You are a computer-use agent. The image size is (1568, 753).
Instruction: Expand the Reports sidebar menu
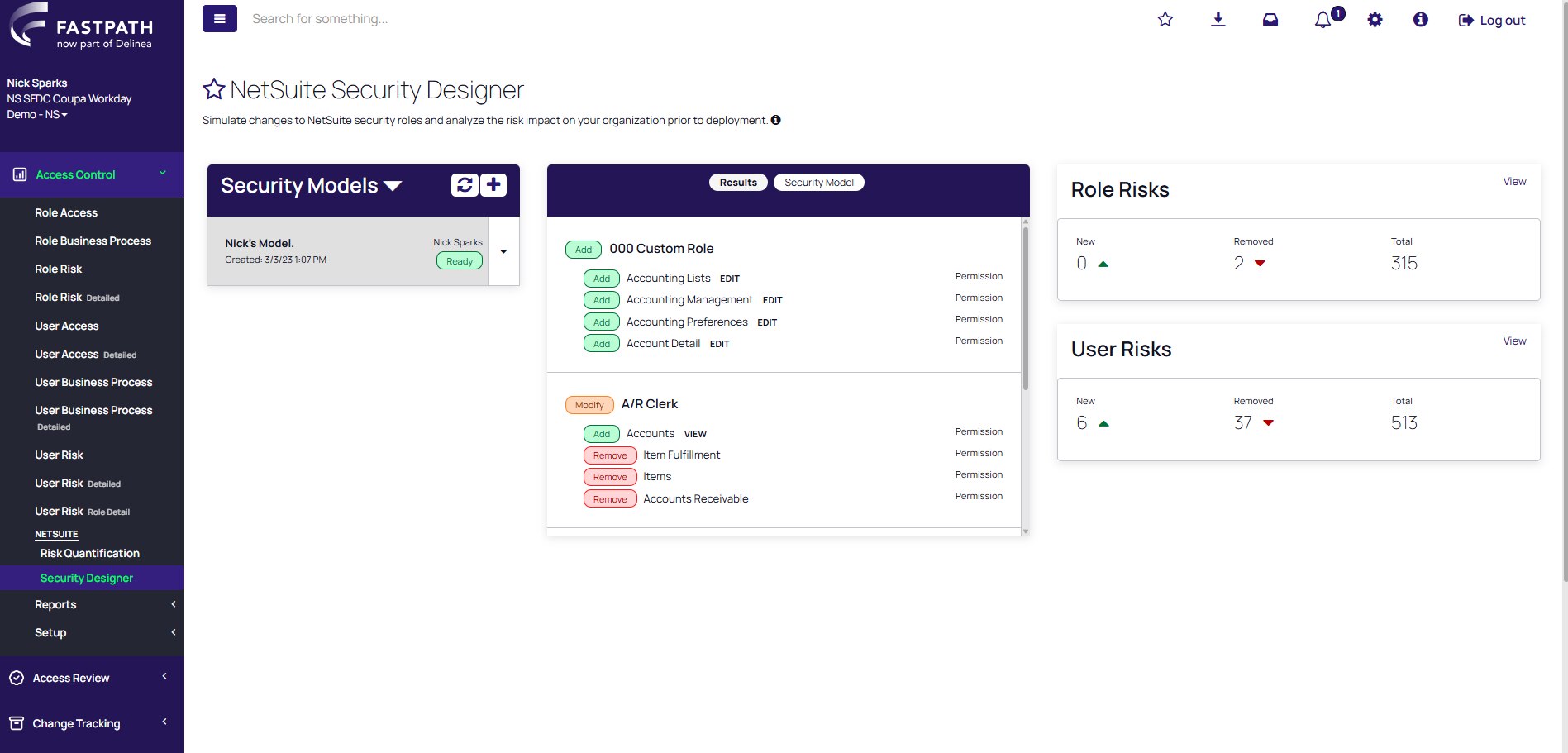point(92,604)
